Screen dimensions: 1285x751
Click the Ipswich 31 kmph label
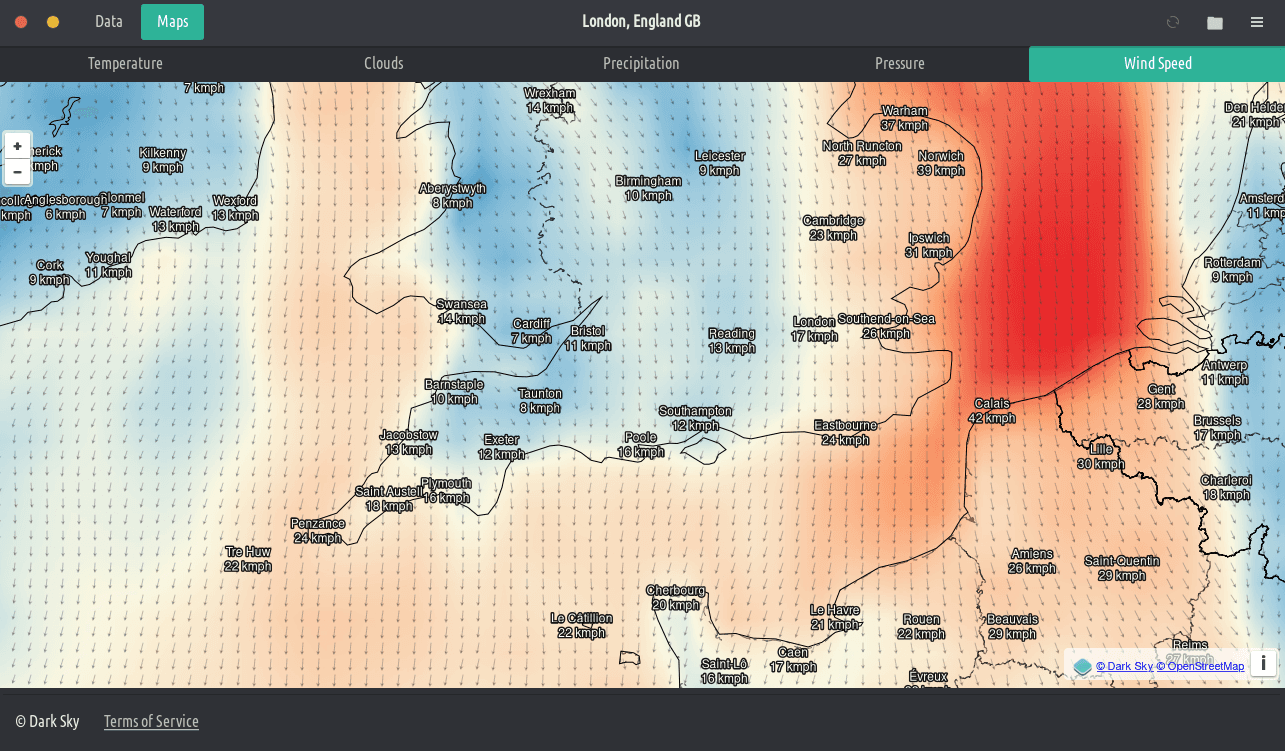(929, 246)
